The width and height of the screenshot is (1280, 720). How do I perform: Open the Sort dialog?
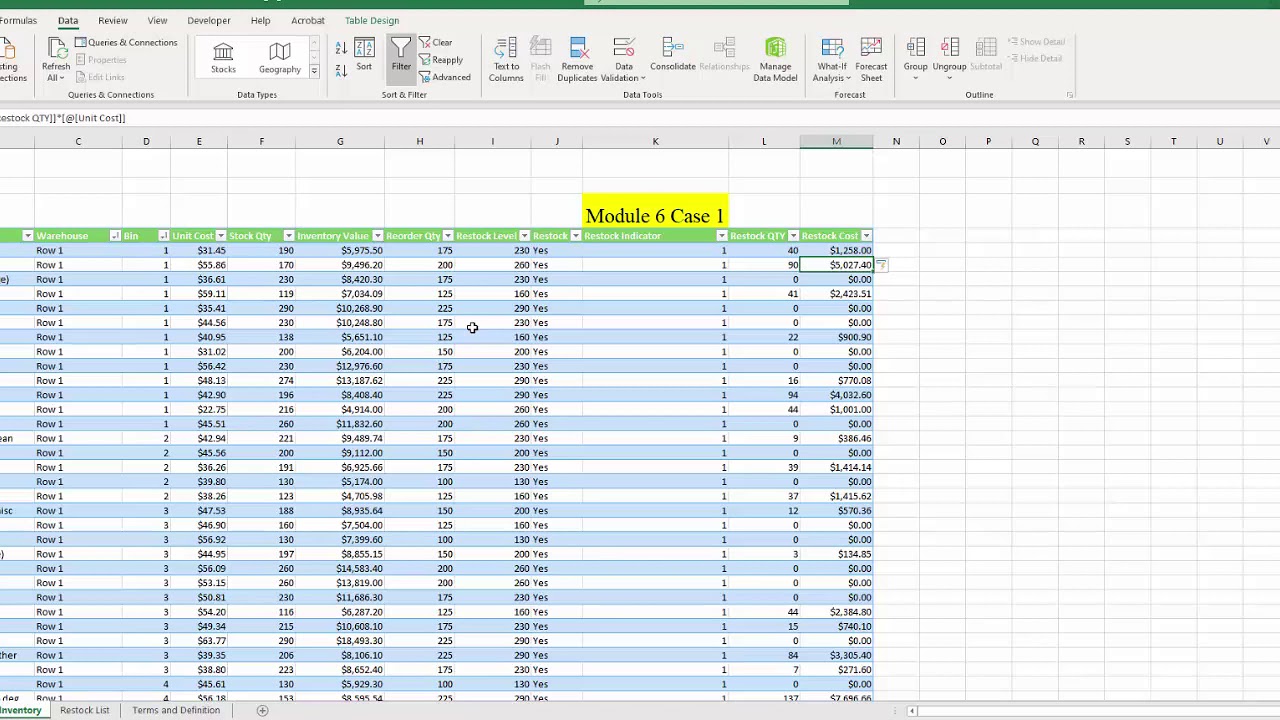(364, 55)
